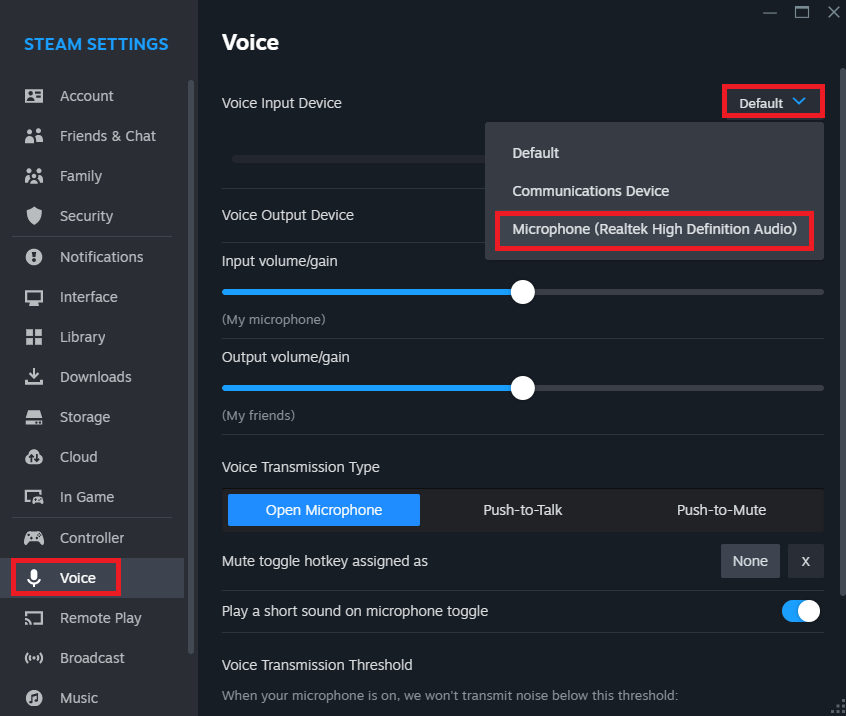Open the Account settings icon
Image resolution: width=846 pixels, height=716 pixels.
pyautogui.click(x=35, y=96)
